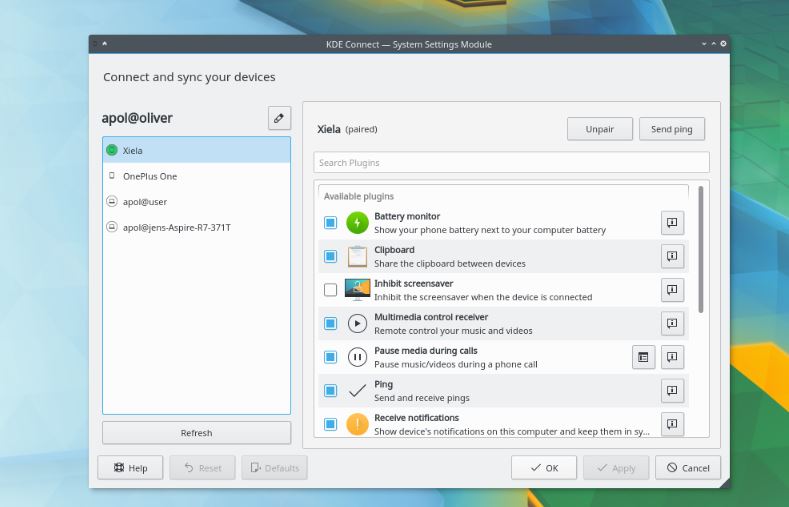Viewport: 789px width, 507px height.
Task: Open Battery monitor about info button
Action: tap(672, 223)
